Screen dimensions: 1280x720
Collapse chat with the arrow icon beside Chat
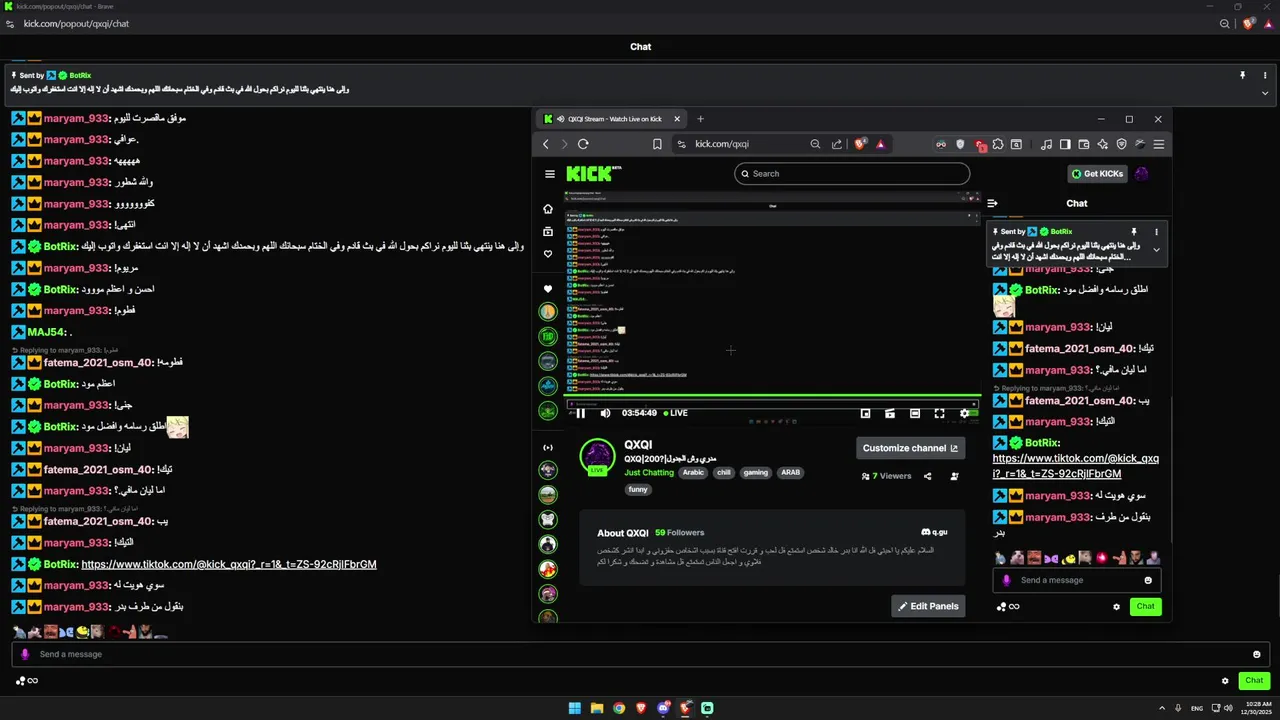[992, 203]
